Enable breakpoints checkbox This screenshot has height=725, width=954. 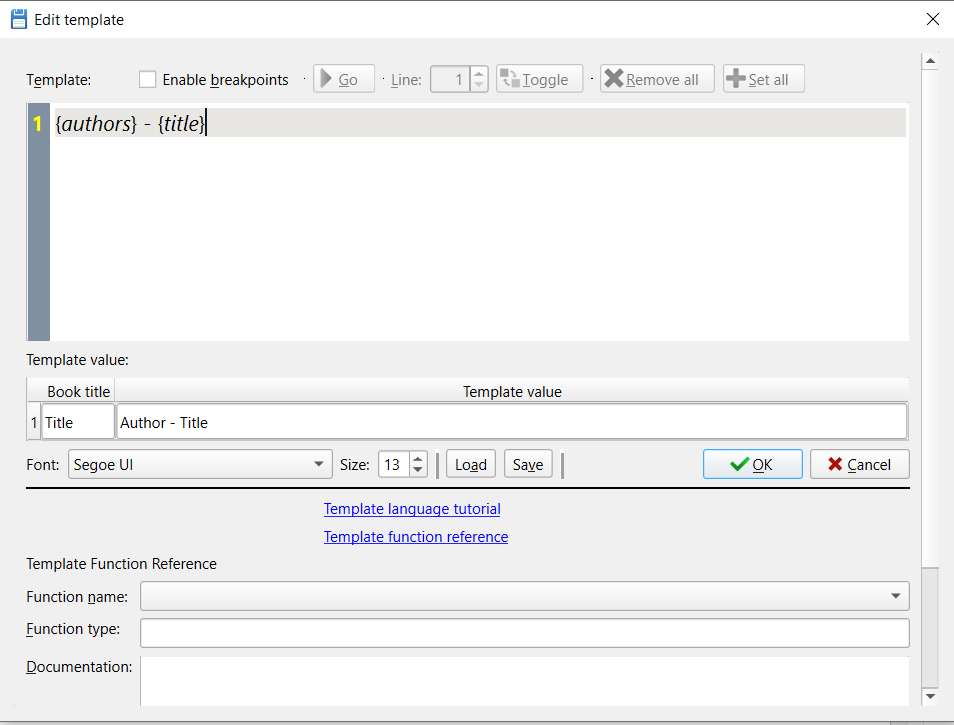tap(147, 80)
